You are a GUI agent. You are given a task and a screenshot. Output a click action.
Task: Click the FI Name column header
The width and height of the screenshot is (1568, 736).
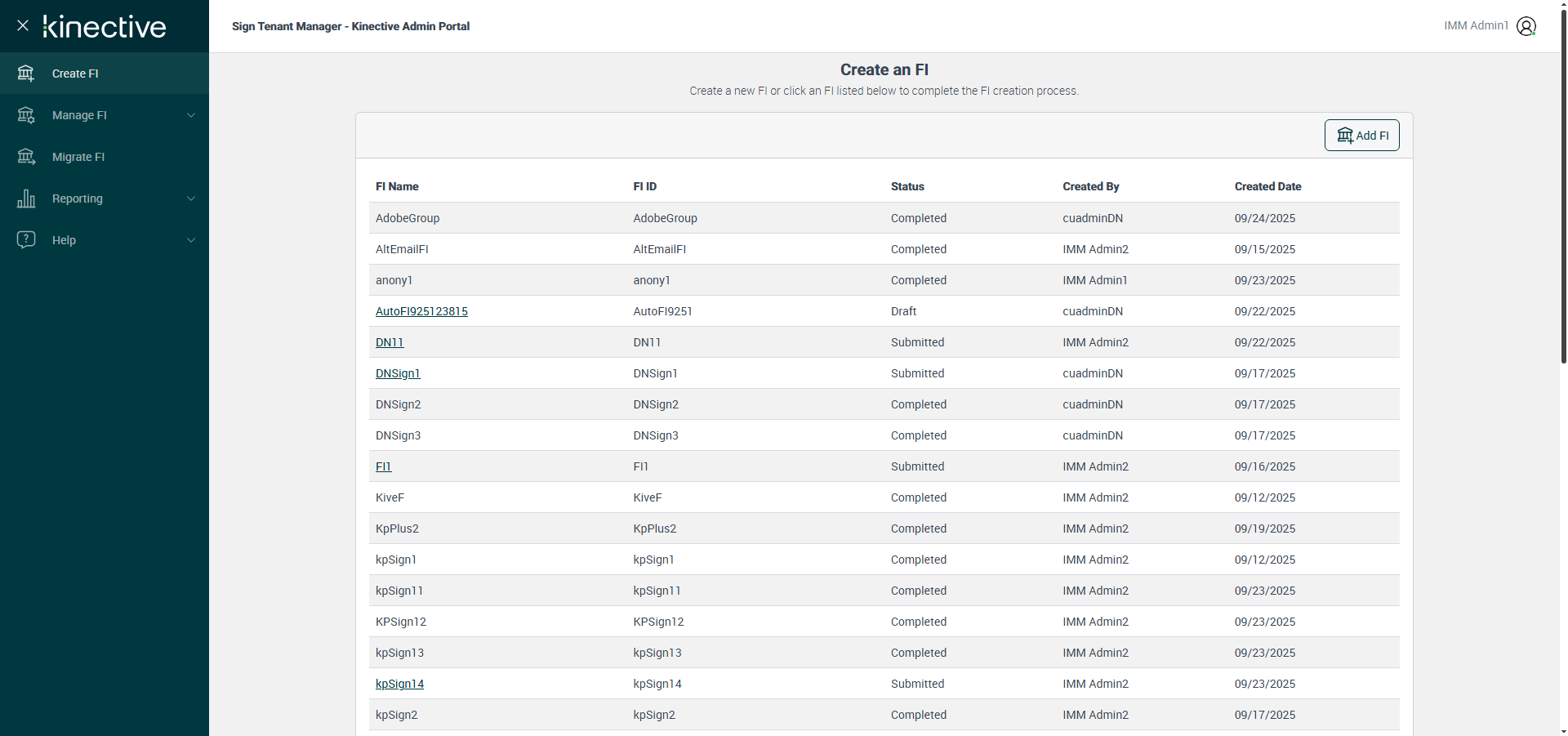pyautogui.click(x=397, y=186)
